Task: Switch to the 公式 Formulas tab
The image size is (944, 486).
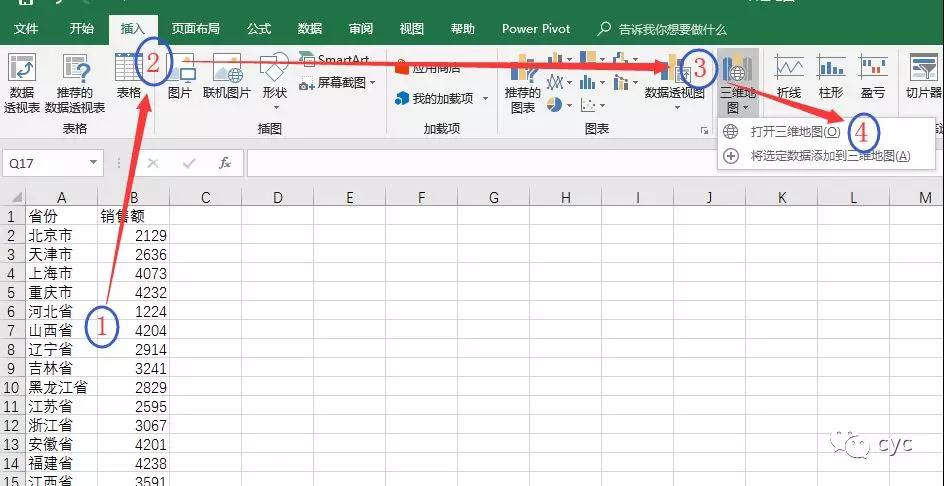Action: click(x=259, y=28)
